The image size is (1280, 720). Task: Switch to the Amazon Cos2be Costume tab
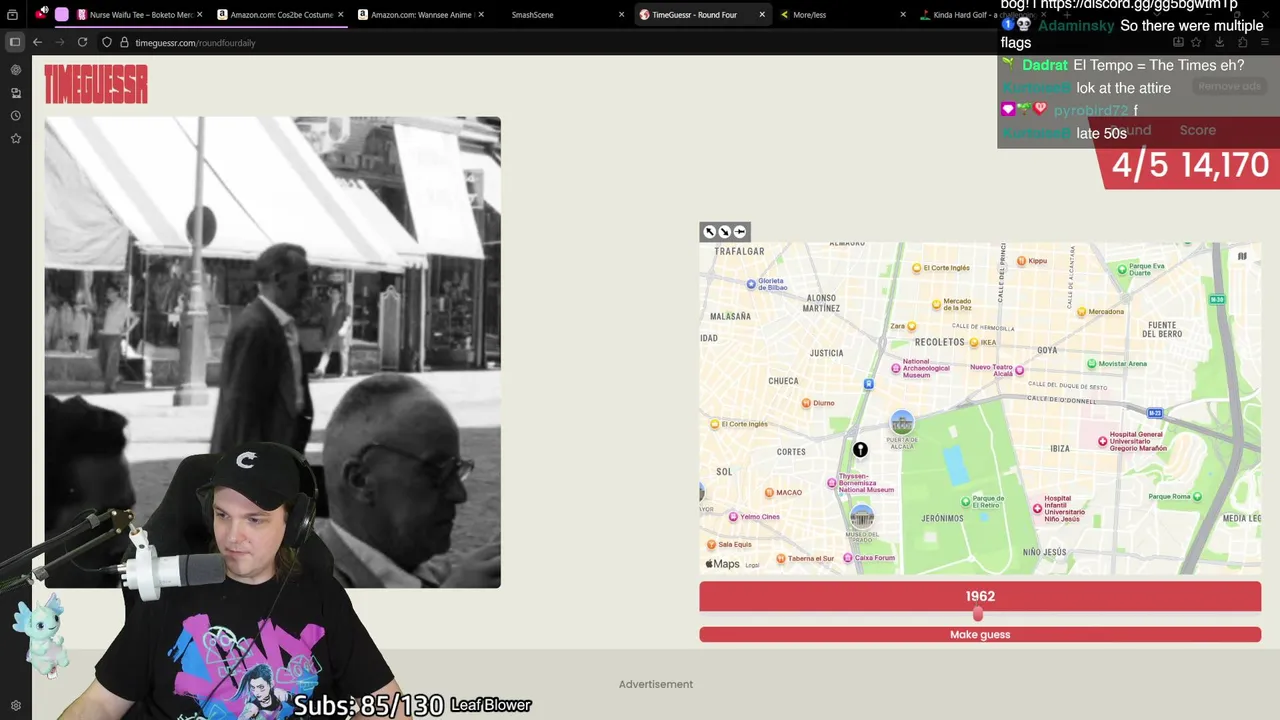coord(280,15)
